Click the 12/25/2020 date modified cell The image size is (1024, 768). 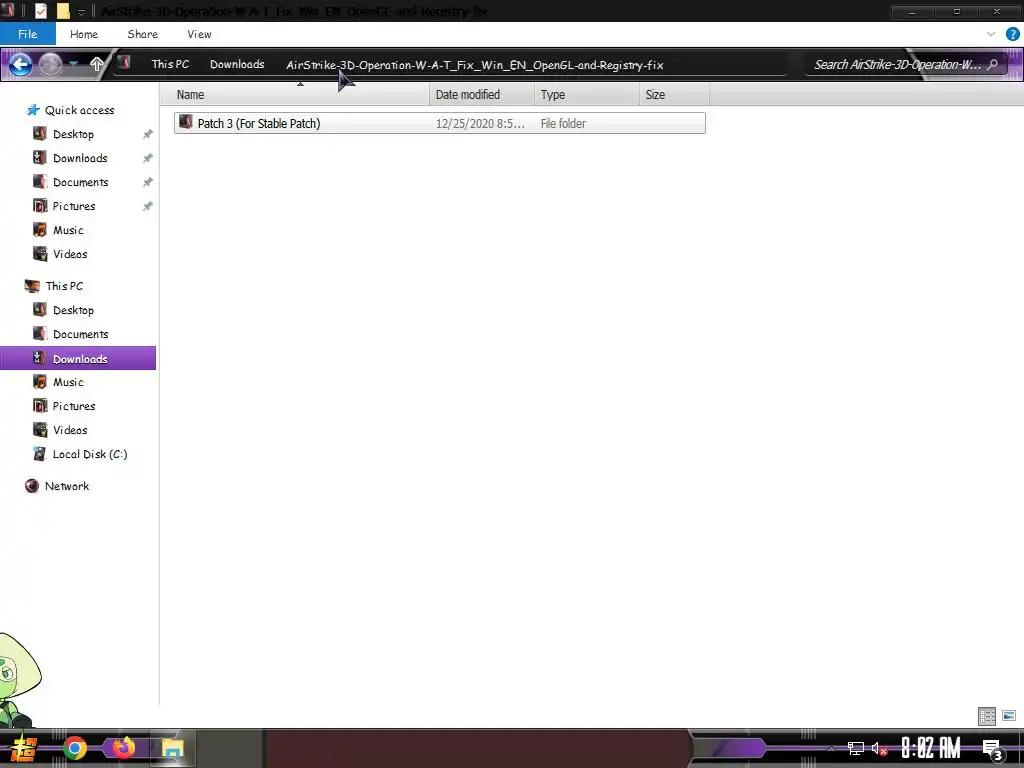click(x=480, y=123)
